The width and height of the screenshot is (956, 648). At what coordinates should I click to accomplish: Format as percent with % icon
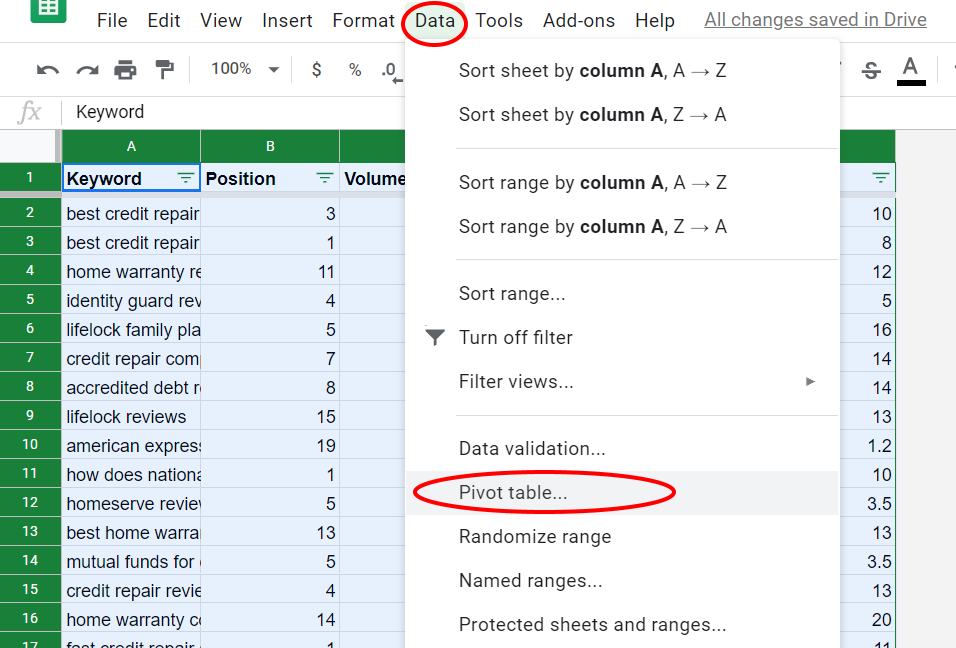[x=355, y=69]
